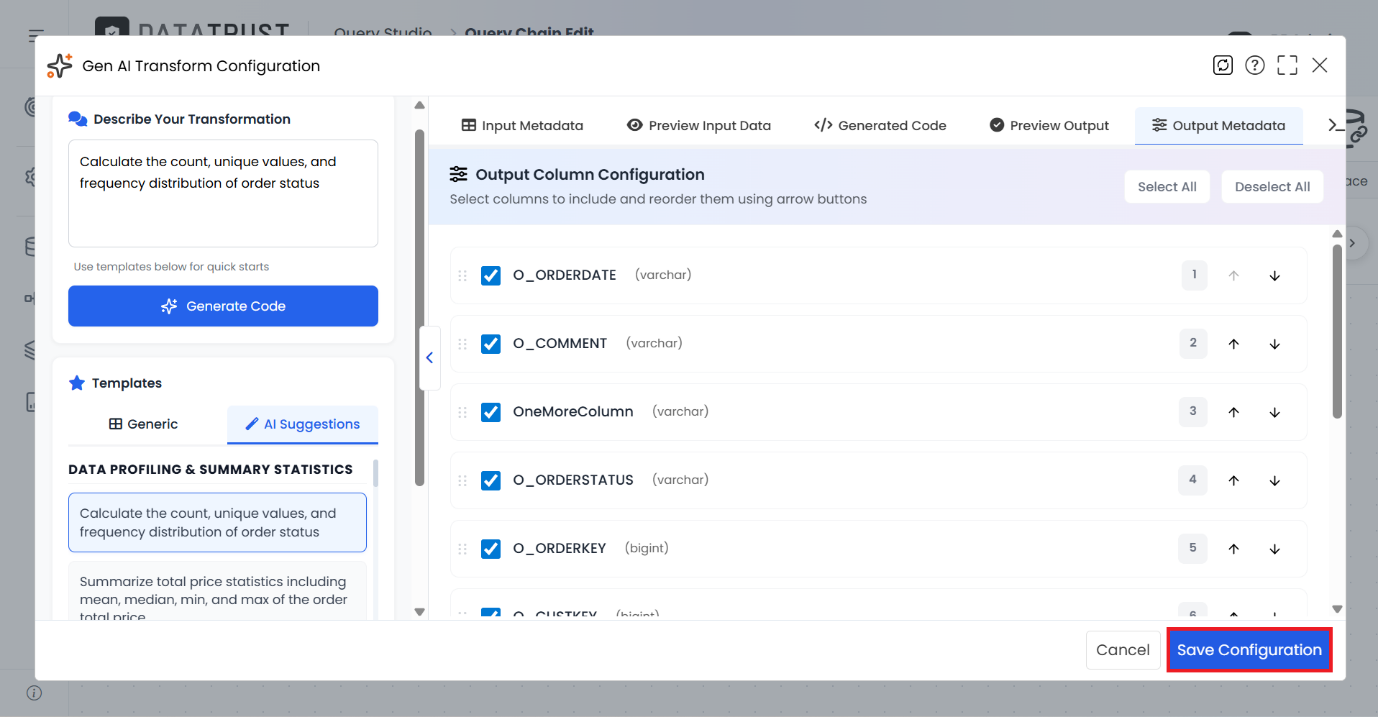Click the Generate Code button
Viewport: 1378px width, 717px height.
point(223,306)
